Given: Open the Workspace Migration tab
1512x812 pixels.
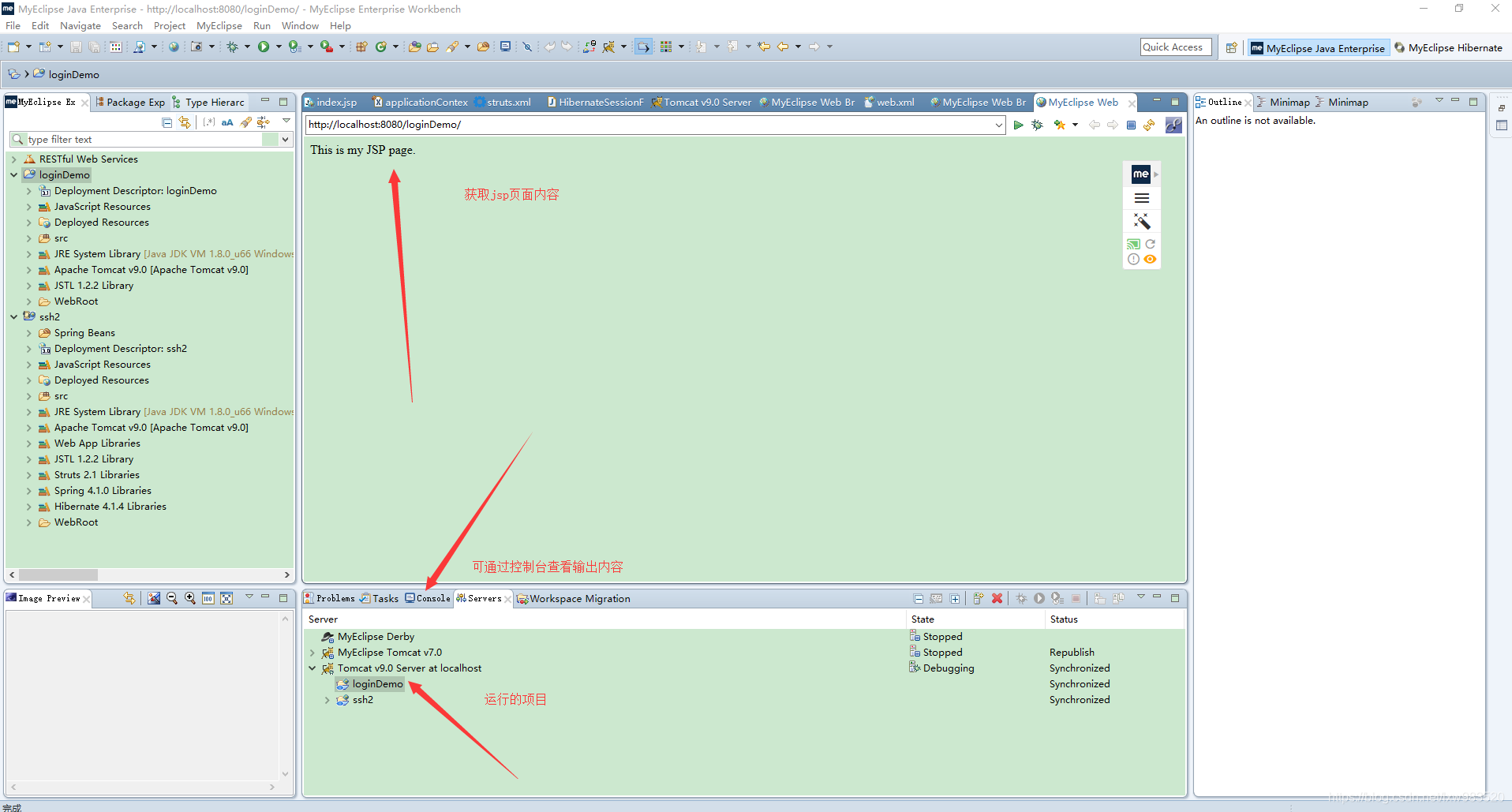Looking at the screenshot, I should pos(574,599).
